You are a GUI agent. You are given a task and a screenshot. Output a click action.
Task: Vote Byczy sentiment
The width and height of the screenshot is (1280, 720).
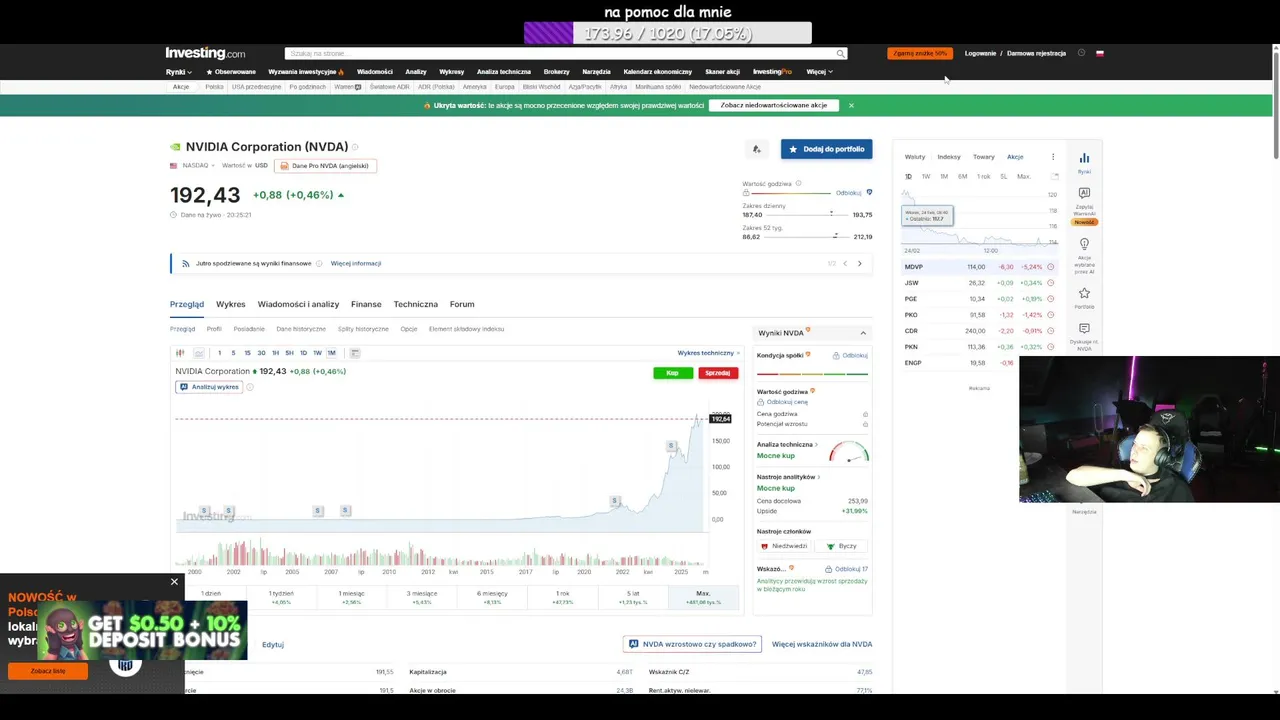click(841, 546)
